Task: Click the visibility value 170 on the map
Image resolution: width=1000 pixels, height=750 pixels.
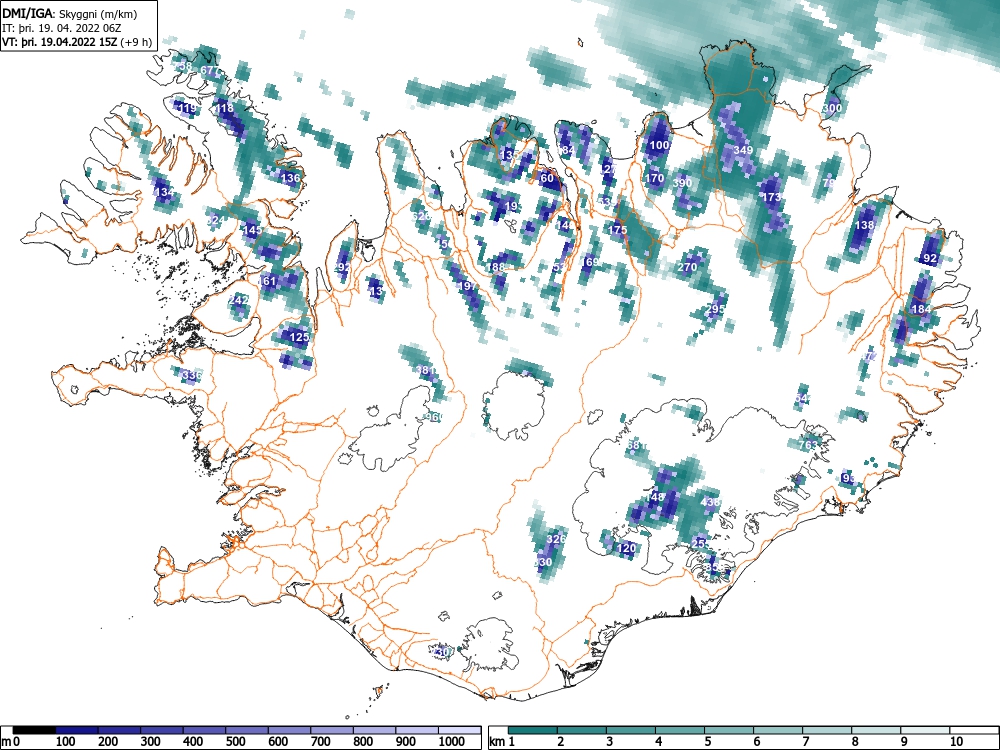Action: [x=654, y=178]
